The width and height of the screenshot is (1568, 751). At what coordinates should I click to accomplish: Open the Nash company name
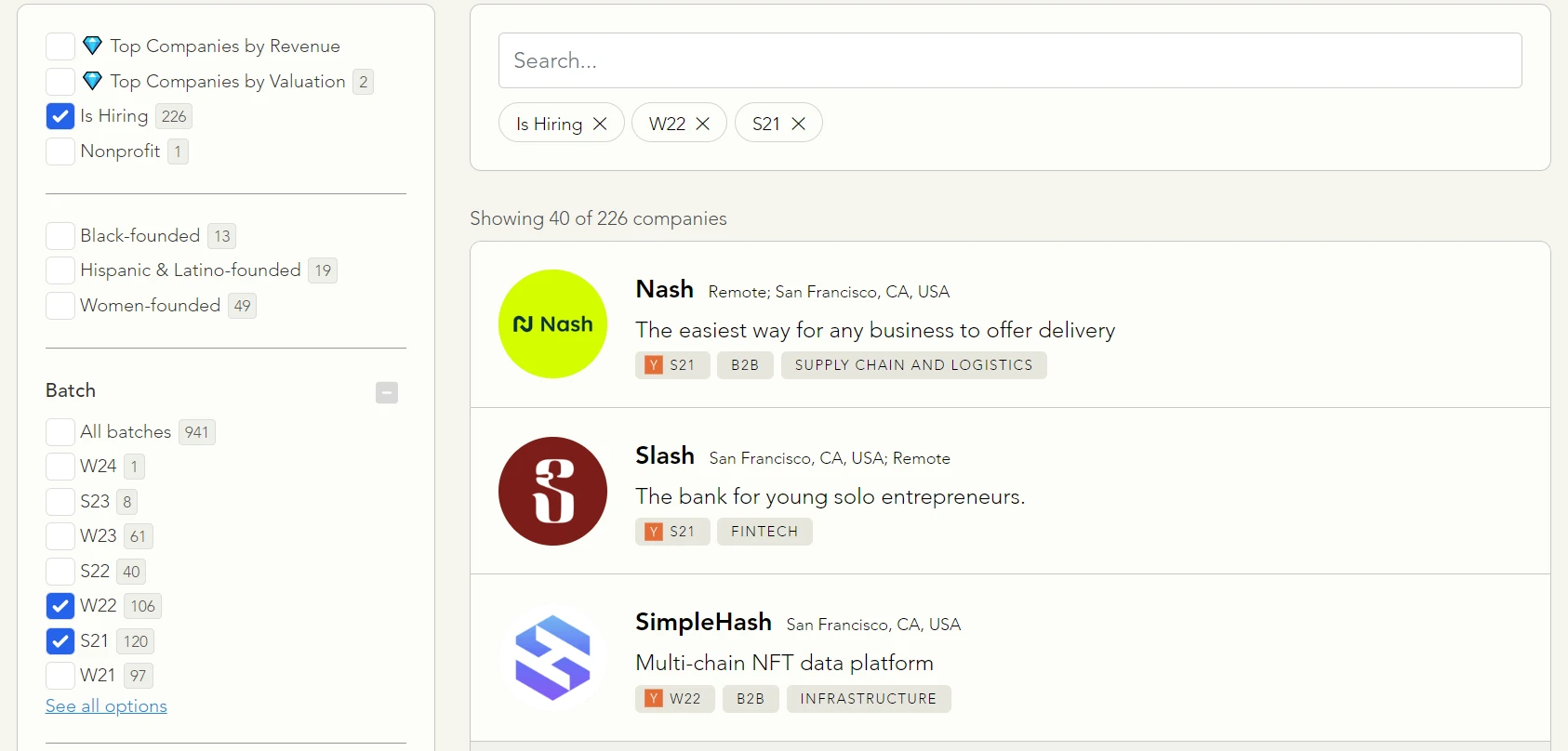(665, 289)
